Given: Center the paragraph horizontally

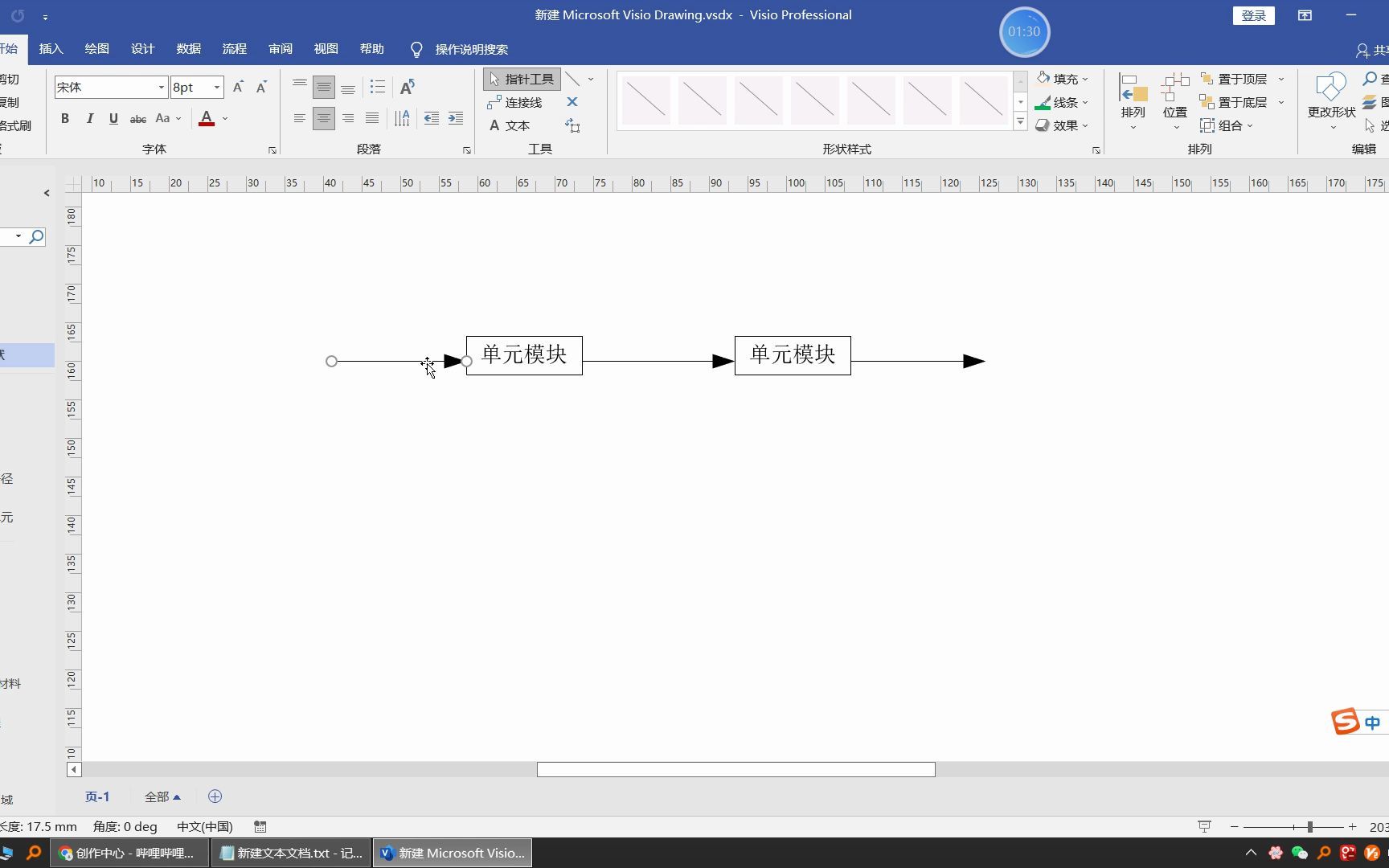Looking at the screenshot, I should 324,118.
